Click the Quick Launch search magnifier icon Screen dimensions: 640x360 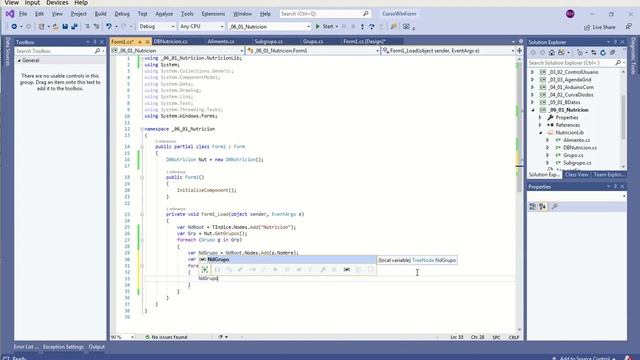pos(365,13)
